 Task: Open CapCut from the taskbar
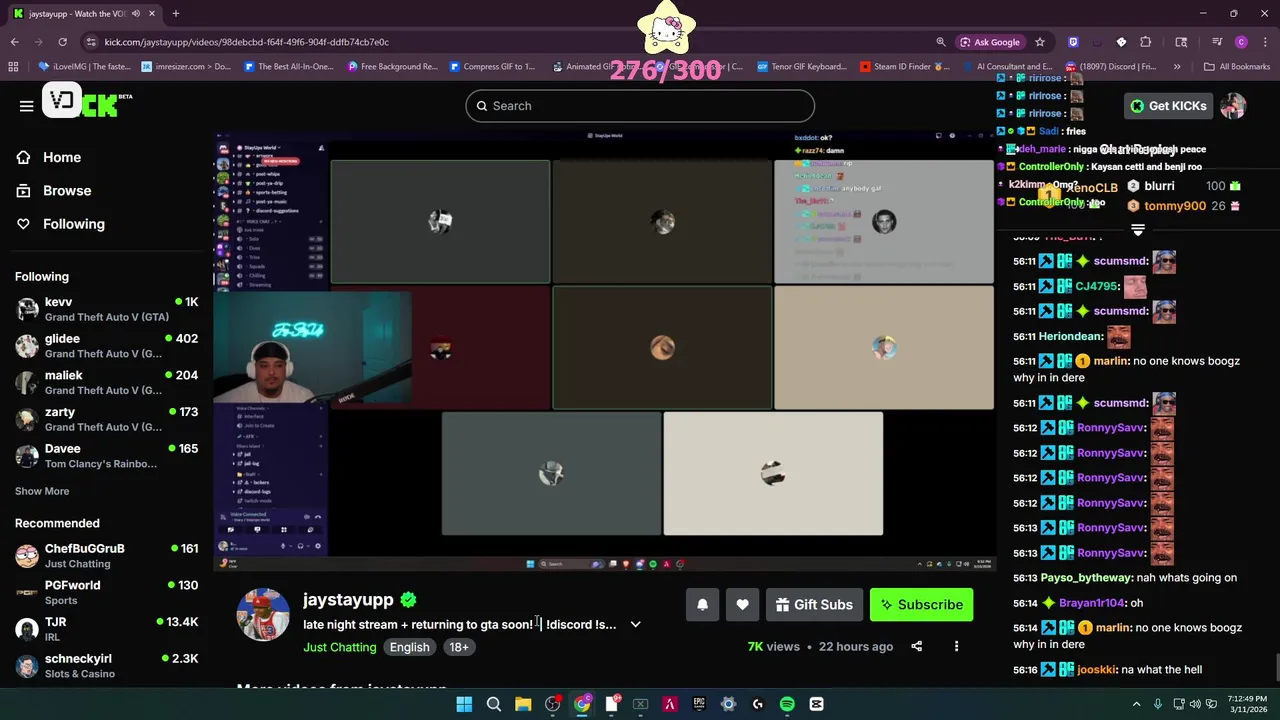pyautogui.click(x=816, y=704)
